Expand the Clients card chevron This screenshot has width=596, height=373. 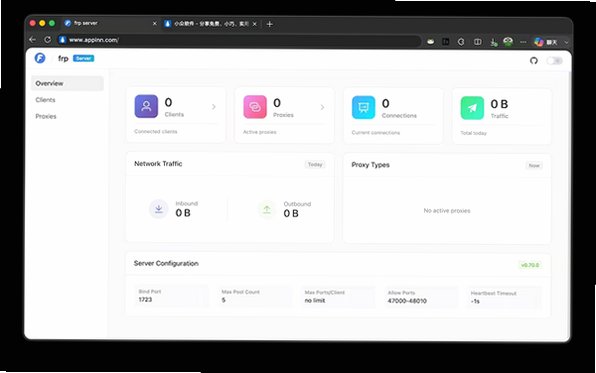coord(214,107)
